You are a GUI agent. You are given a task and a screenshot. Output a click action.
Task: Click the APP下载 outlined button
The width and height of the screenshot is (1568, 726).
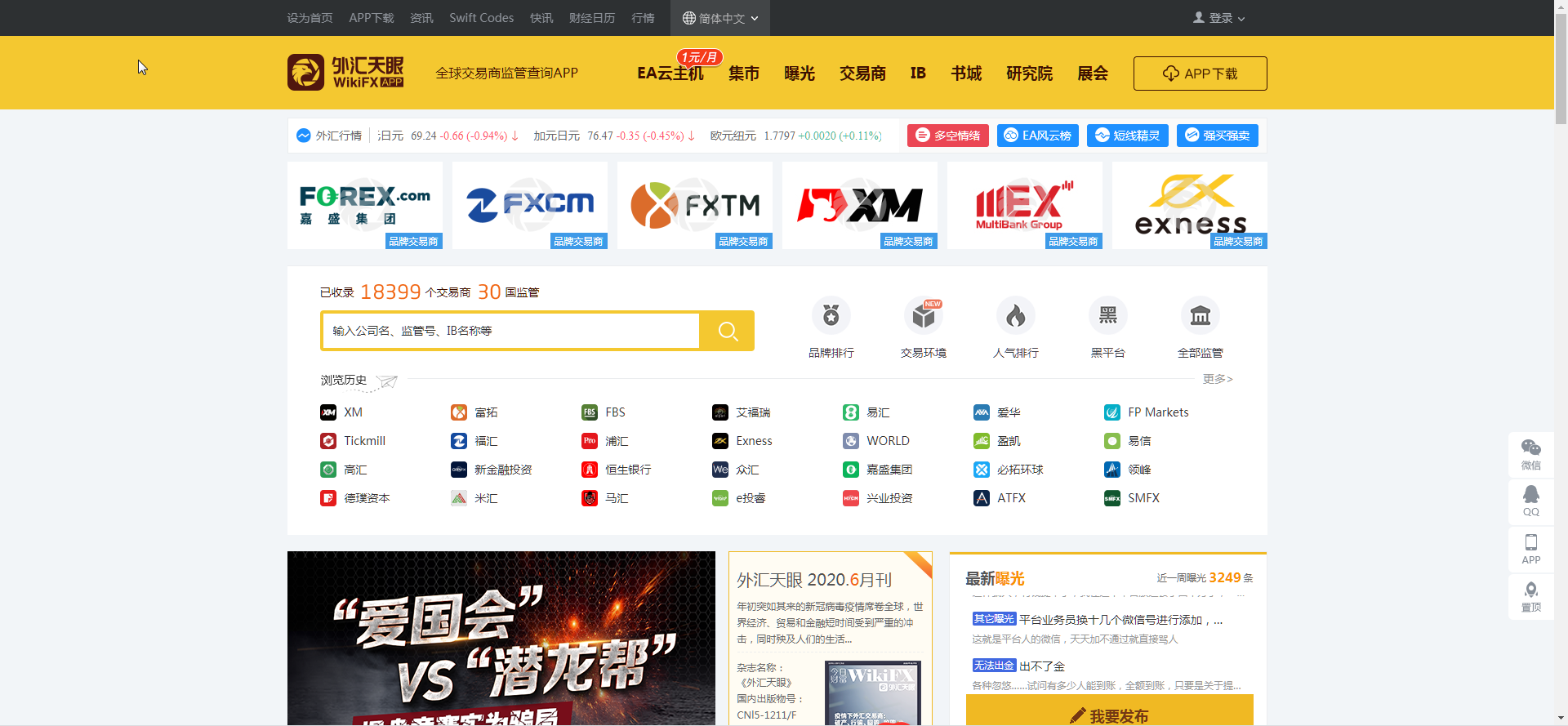click(1200, 73)
